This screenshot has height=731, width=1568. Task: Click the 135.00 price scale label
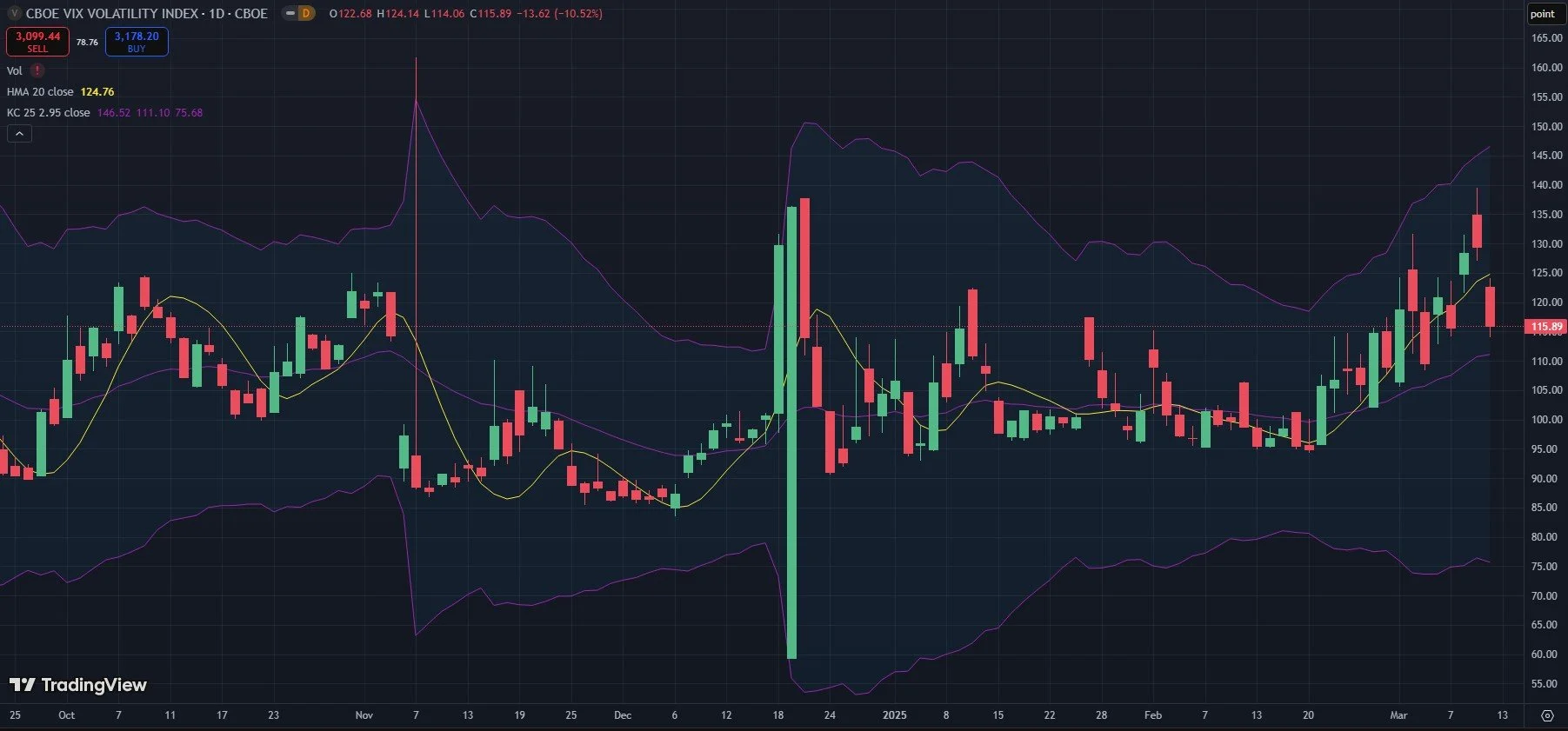pyautogui.click(x=1546, y=214)
